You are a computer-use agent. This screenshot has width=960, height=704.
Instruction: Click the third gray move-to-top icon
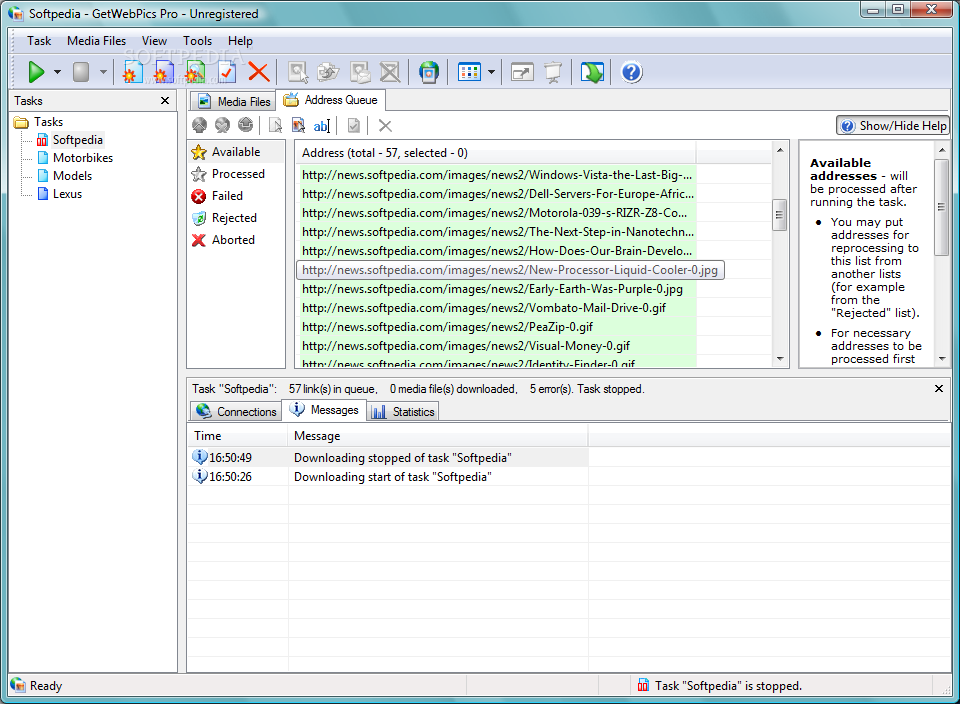pos(246,125)
